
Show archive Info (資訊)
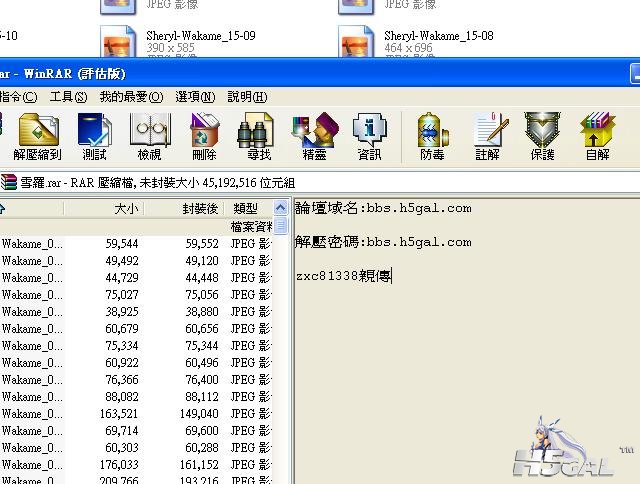coord(369,137)
